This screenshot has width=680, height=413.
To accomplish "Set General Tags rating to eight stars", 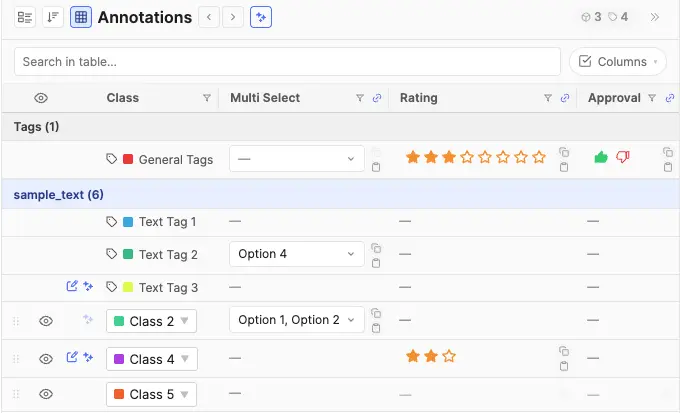I will [x=539, y=157].
